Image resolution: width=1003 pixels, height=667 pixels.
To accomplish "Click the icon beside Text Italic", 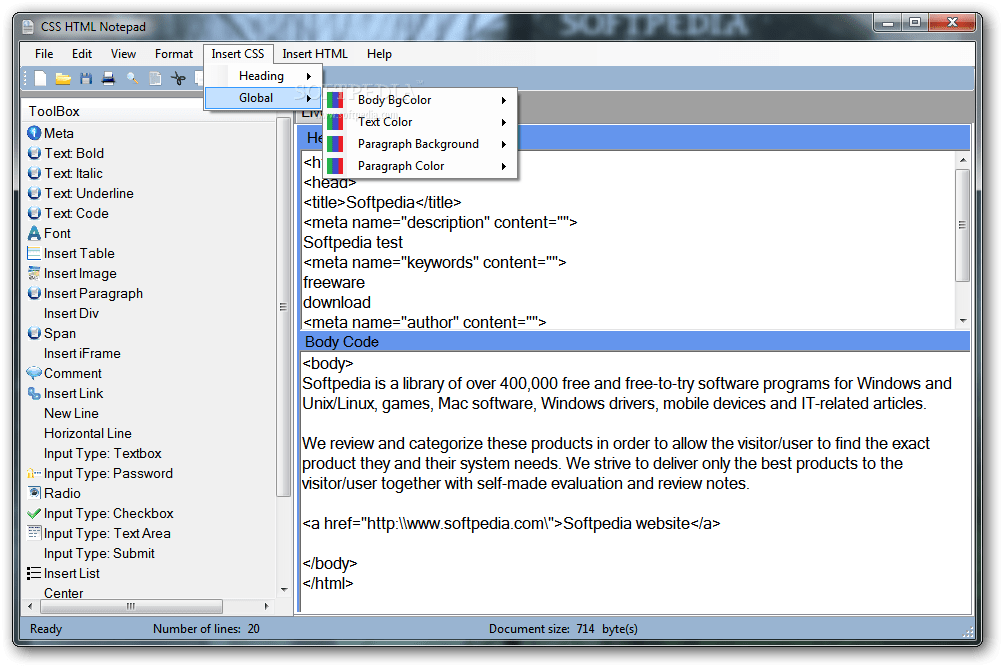I will (35, 173).
